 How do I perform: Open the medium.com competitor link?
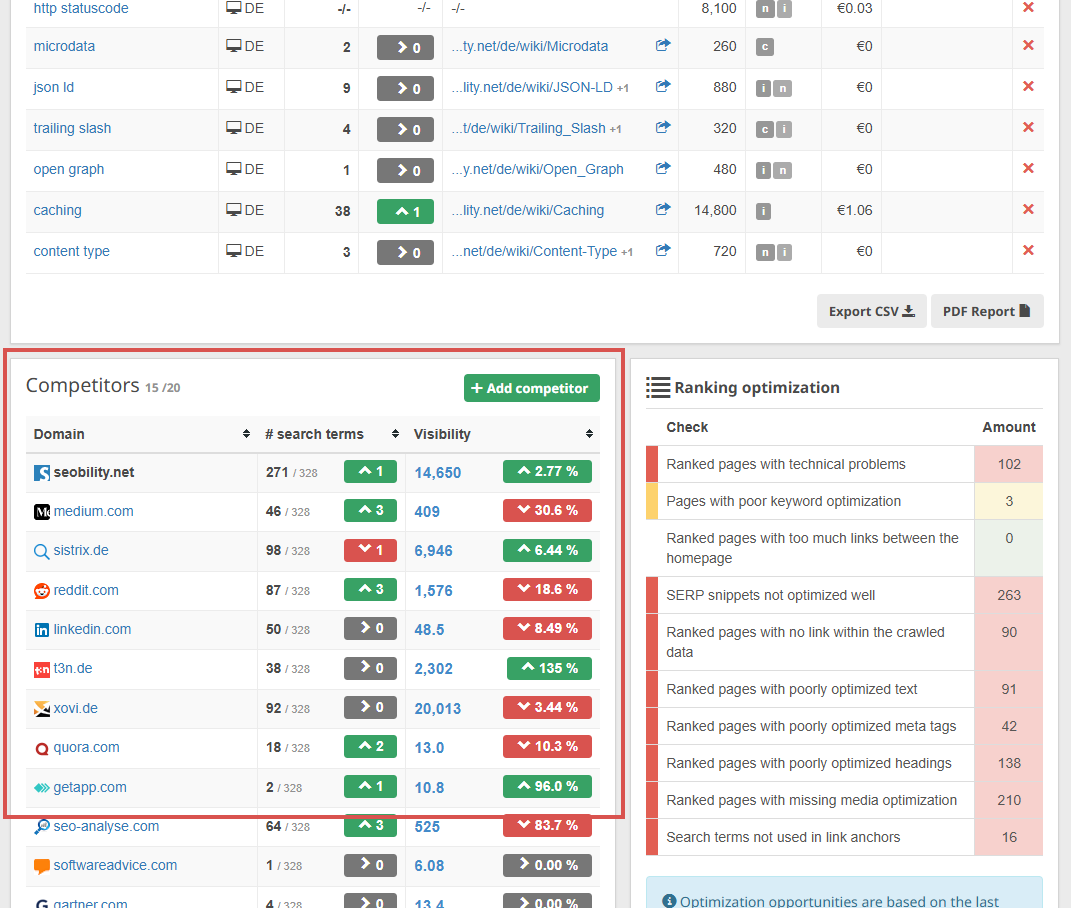point(94,511)
